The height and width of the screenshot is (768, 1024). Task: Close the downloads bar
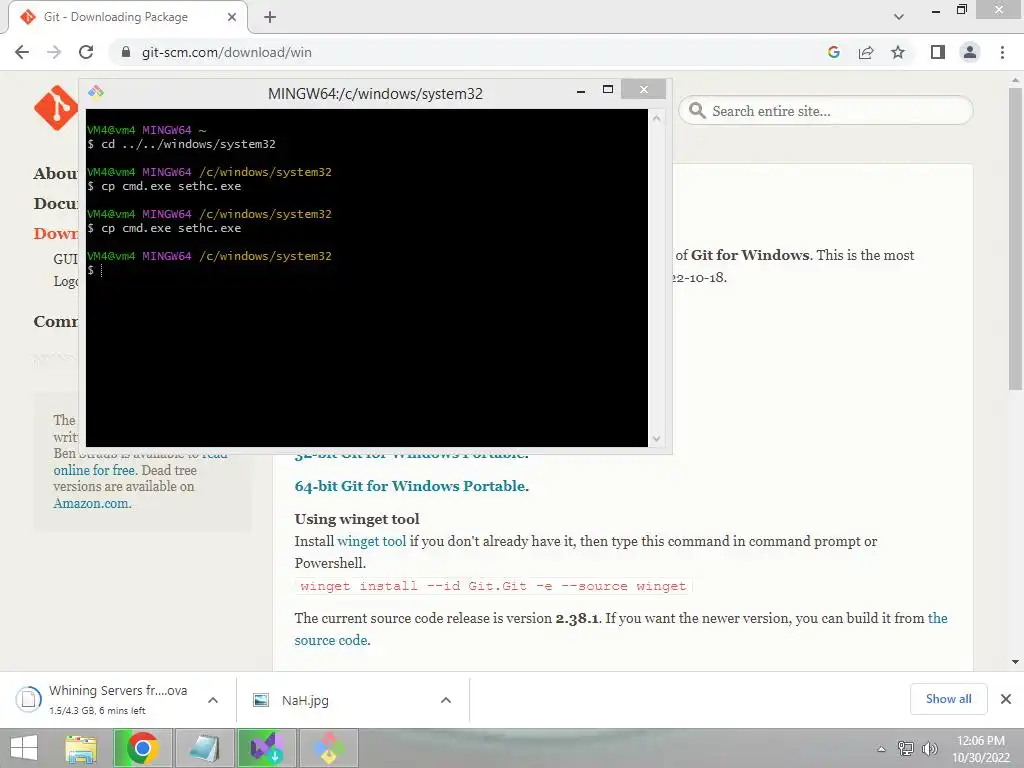1006,699
